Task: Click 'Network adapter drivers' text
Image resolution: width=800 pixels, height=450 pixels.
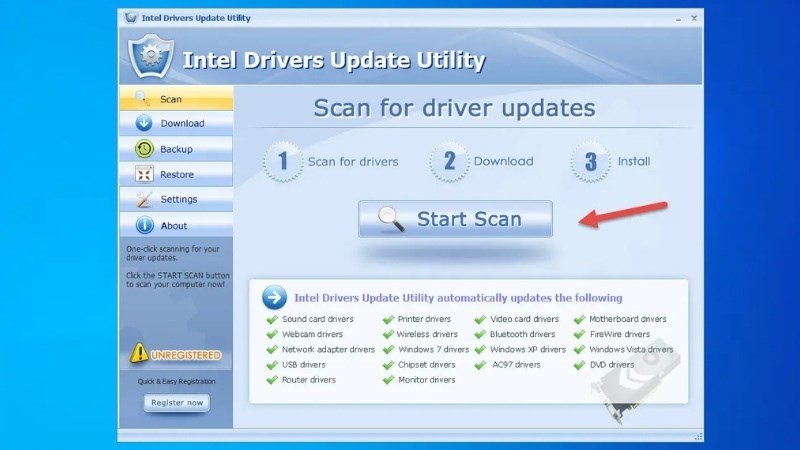Action: click(329, 349)
